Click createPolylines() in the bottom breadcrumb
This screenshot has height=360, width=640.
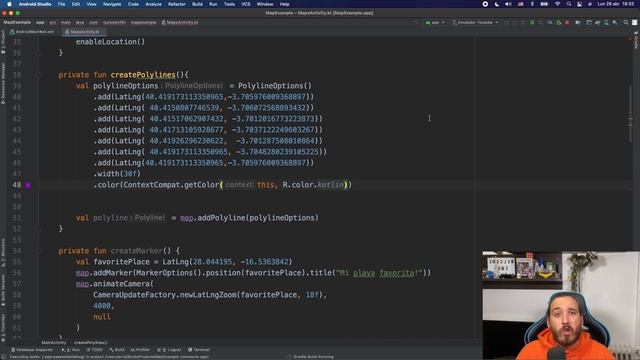91,342
